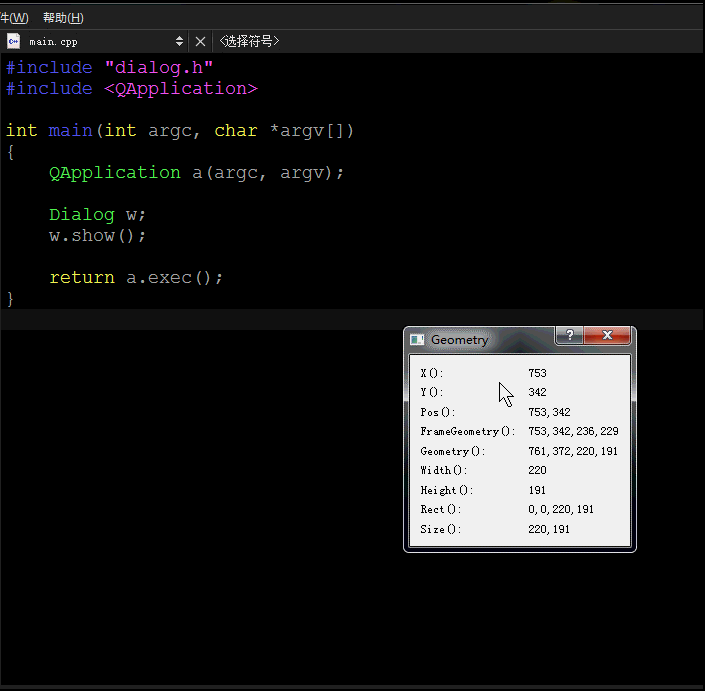Click the Rect(): label
705x691 pixels.
441,509
